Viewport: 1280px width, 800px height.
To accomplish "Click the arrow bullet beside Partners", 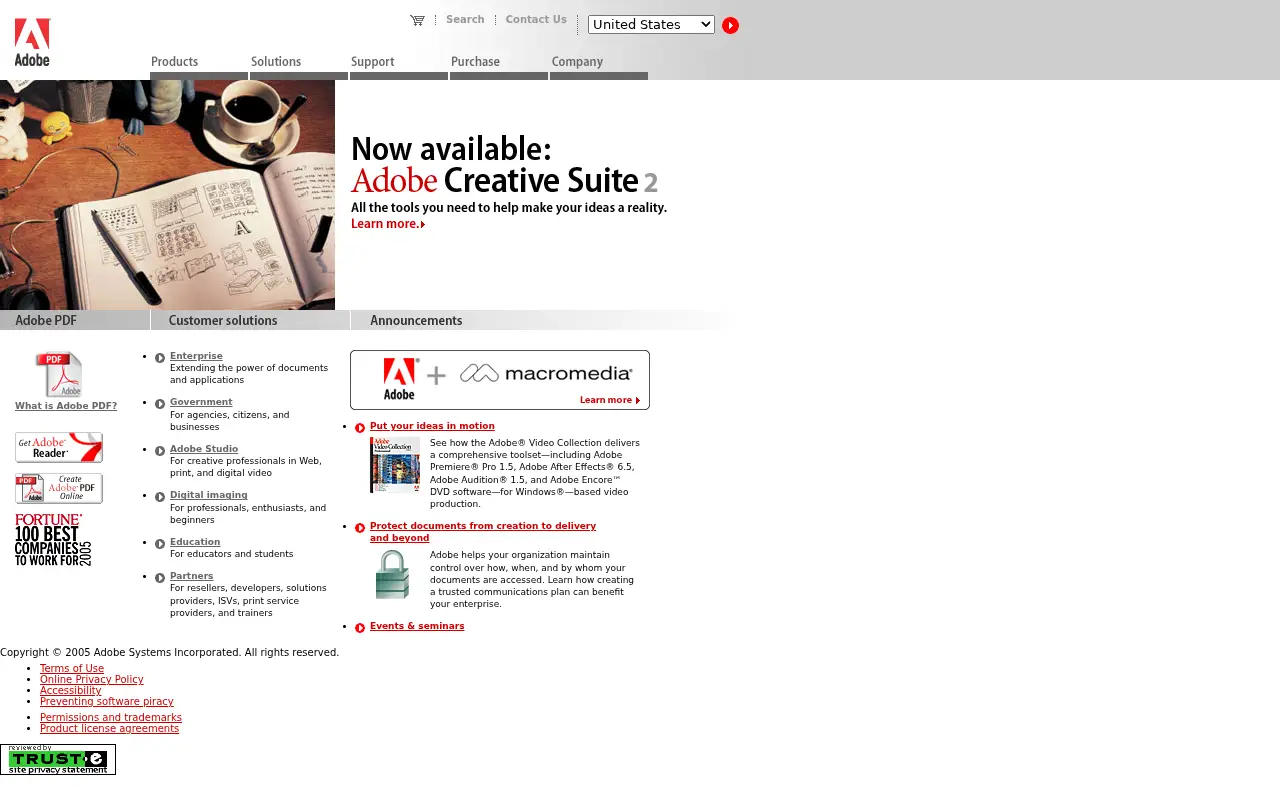I will coord(160,578).
